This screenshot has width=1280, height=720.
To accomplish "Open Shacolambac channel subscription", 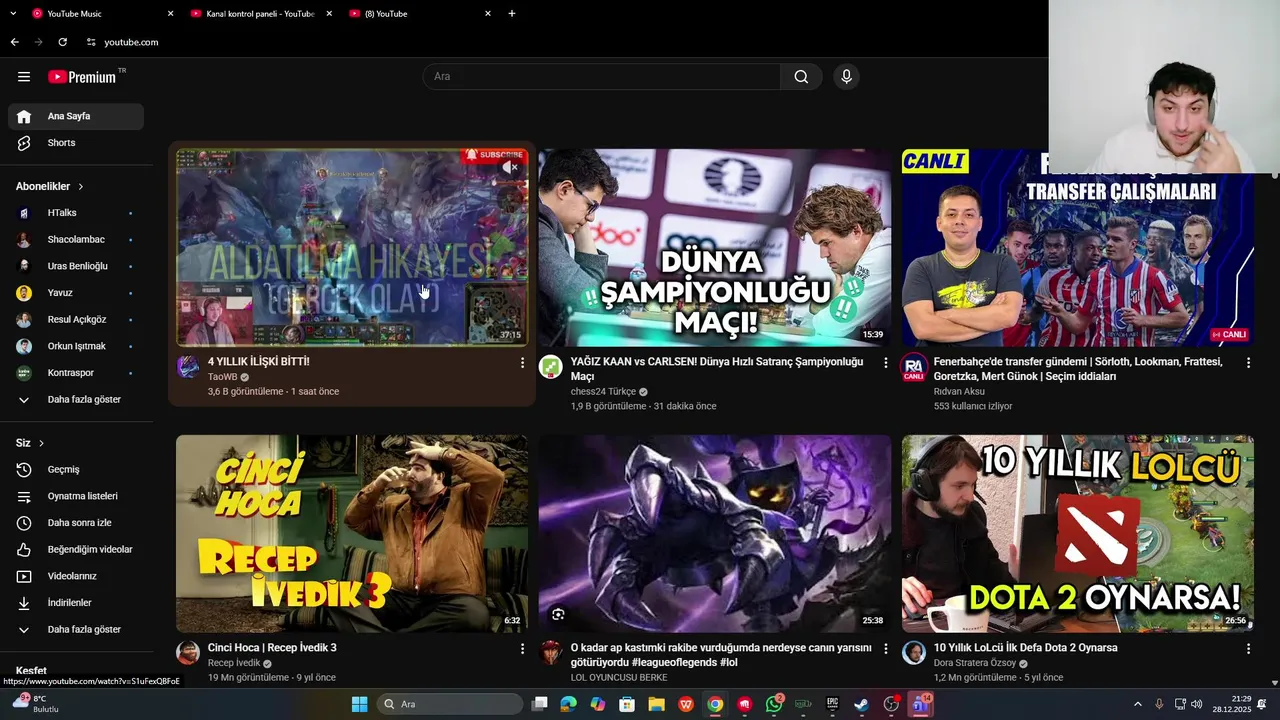I will click(76, 240).
